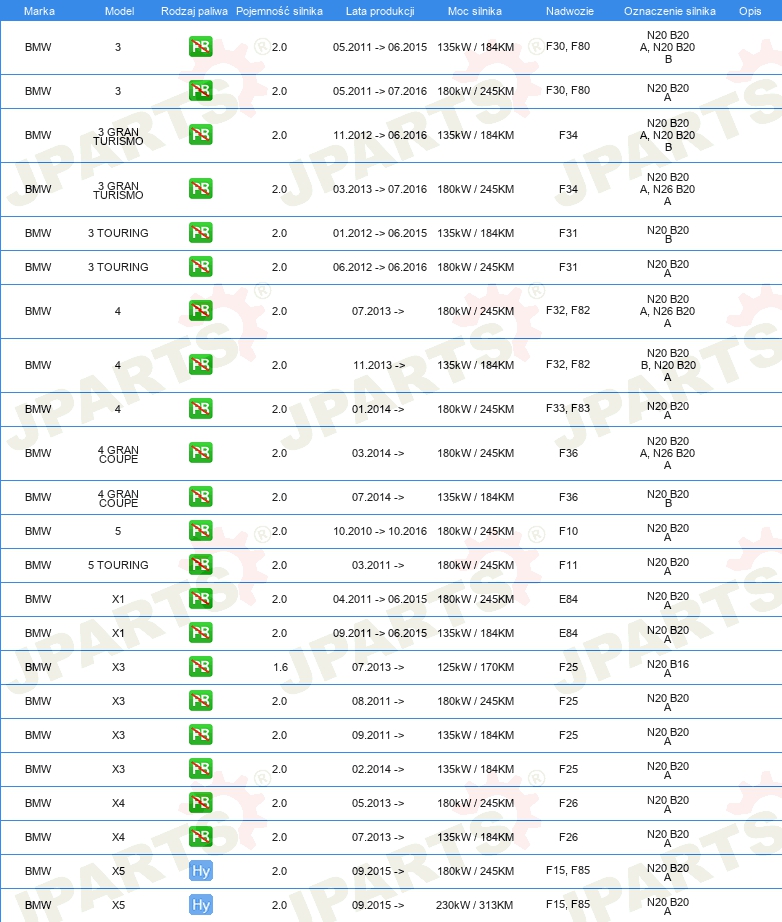Click the Opis column header
Image resolution: width=782 pixels, height=922 pixels.
click(750, 11)
